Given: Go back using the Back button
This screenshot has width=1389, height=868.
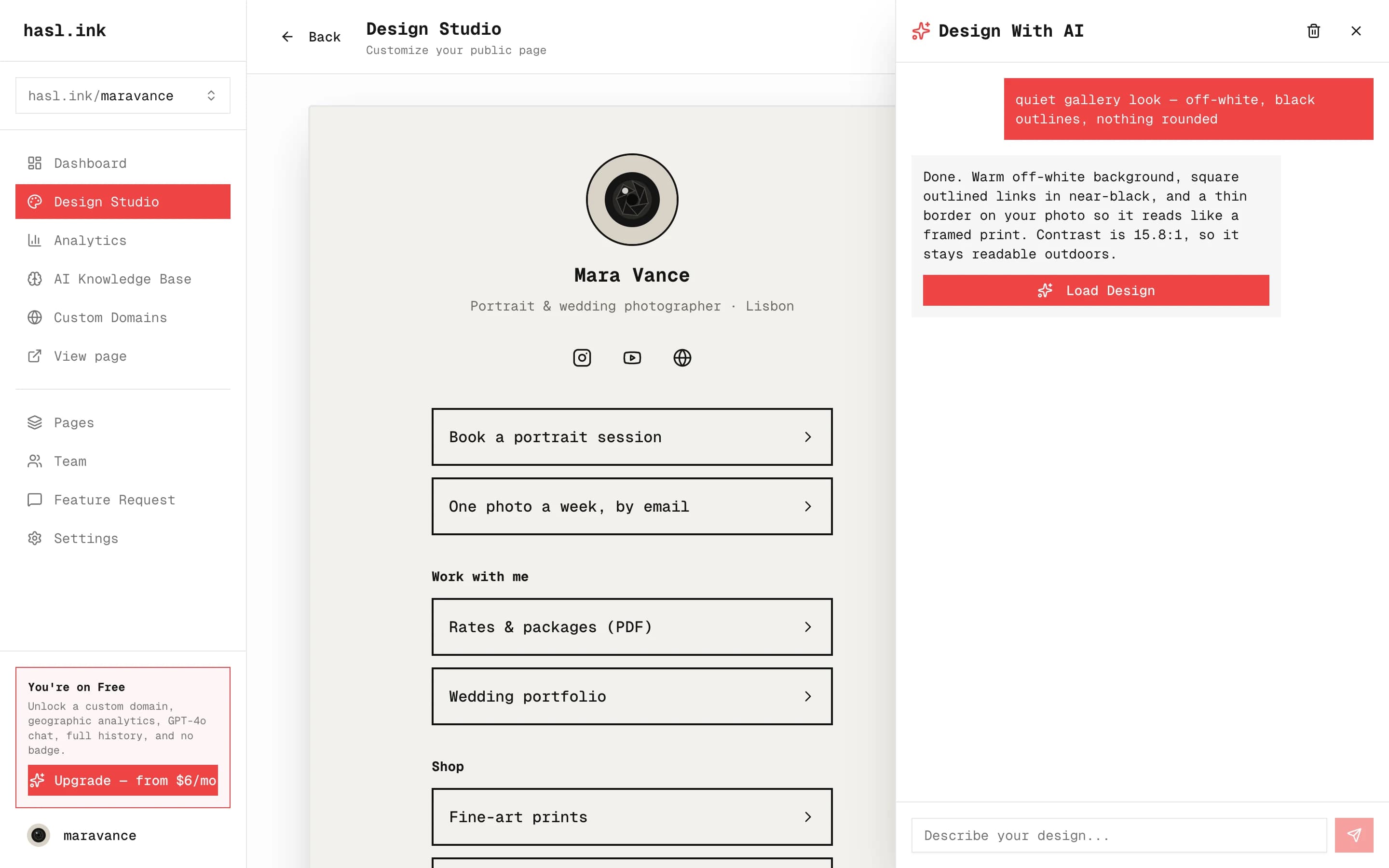Looking at the screenshot, I should click(x=311, y=37).
